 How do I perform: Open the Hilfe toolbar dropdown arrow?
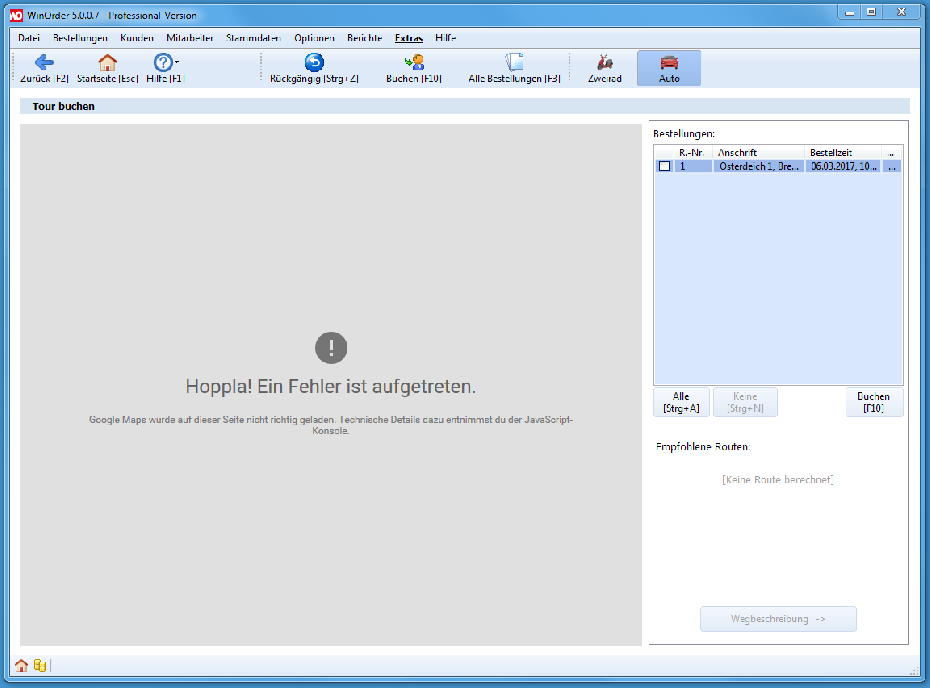pyautogui.click(x=177, y=62)
